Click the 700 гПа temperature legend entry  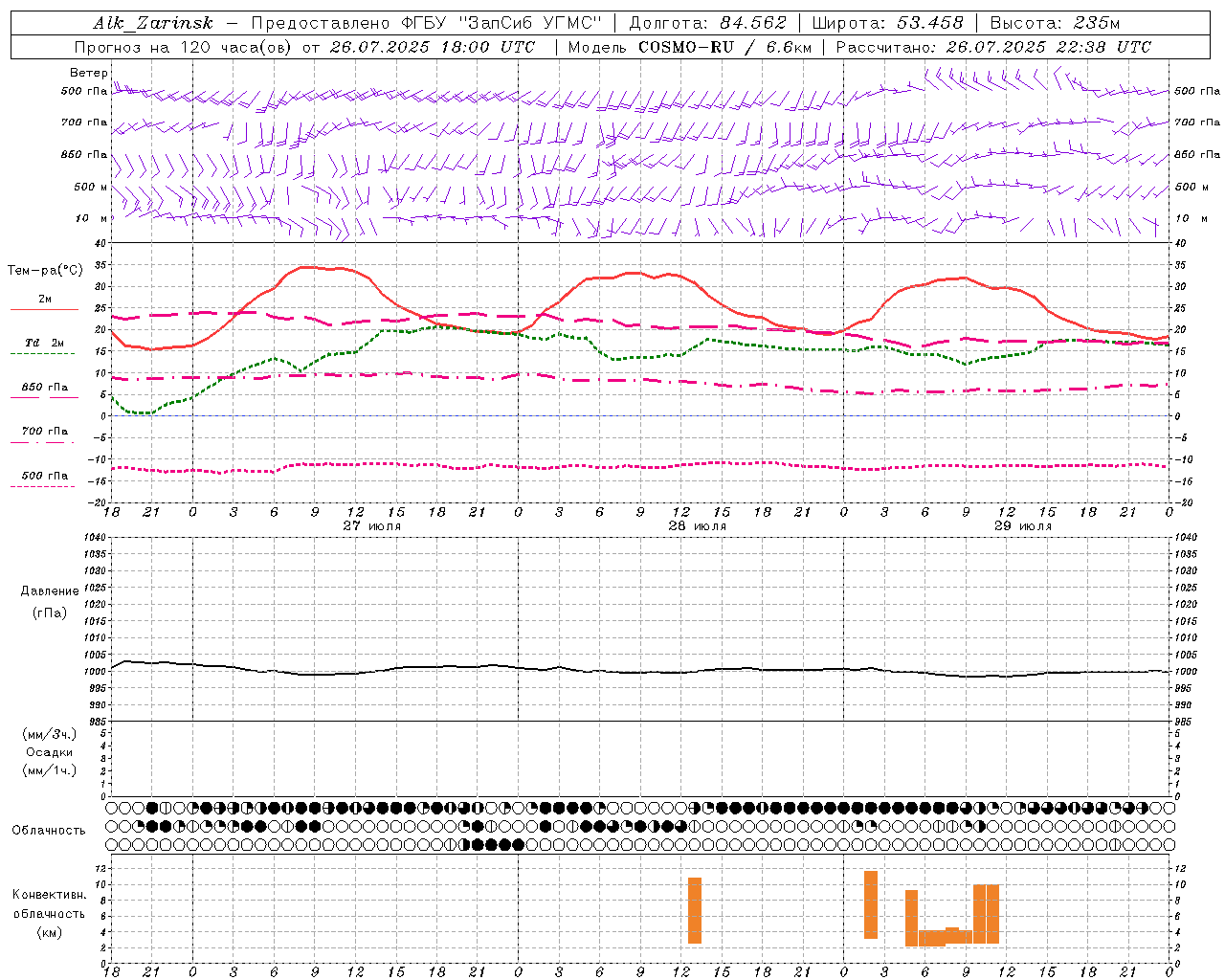(x=45, y=432)
